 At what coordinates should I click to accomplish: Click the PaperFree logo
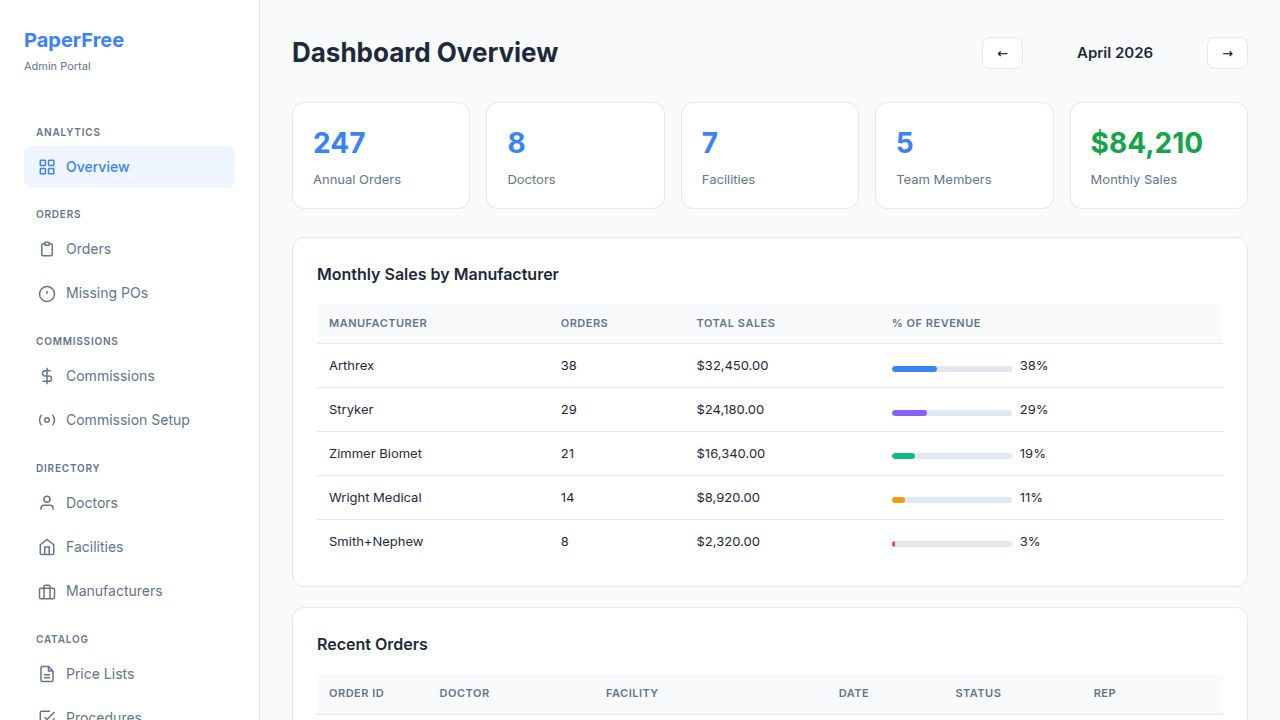(74, 40)
